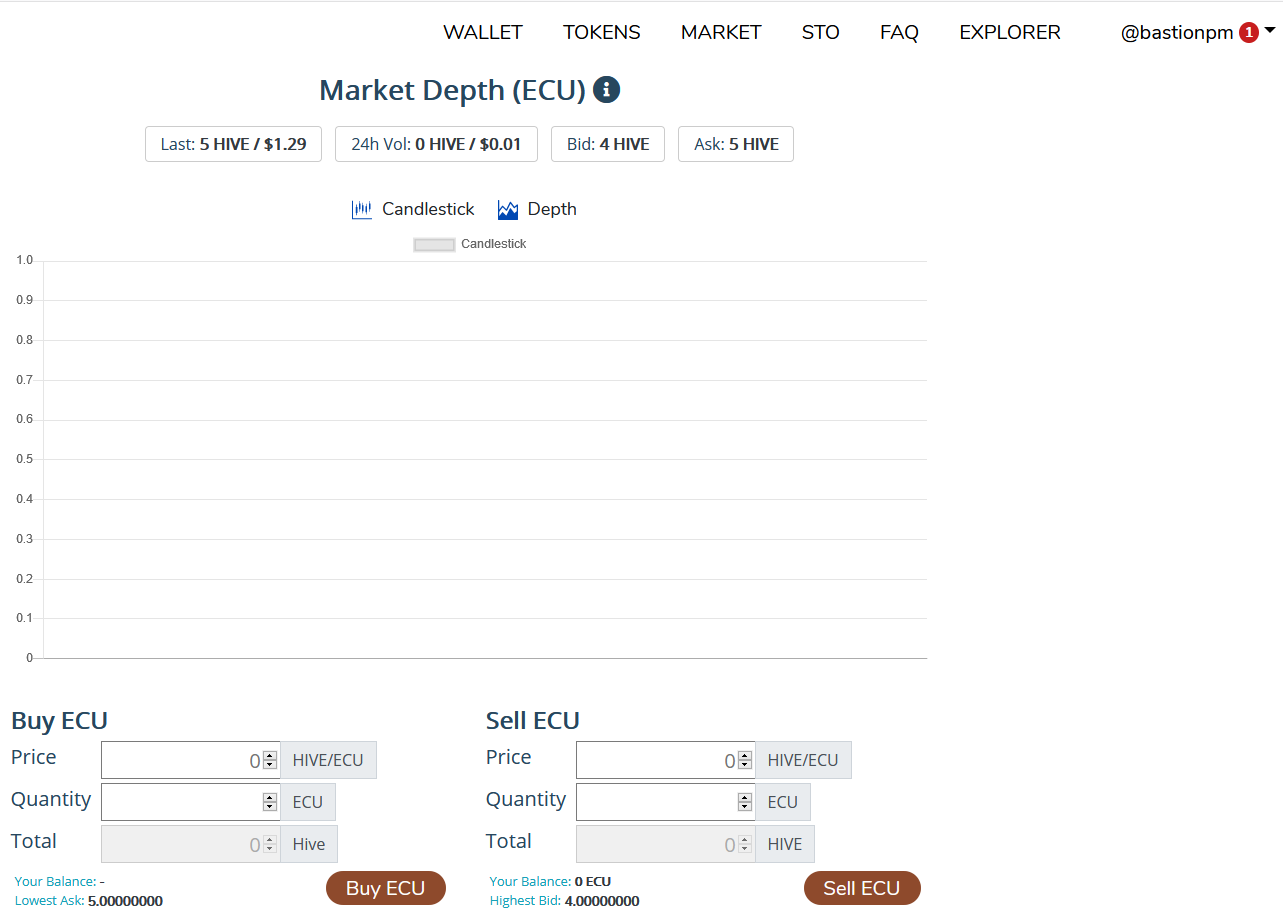Open the FAQ page
This screenshot has height=923, width=1283.
(x=899, y=33)
